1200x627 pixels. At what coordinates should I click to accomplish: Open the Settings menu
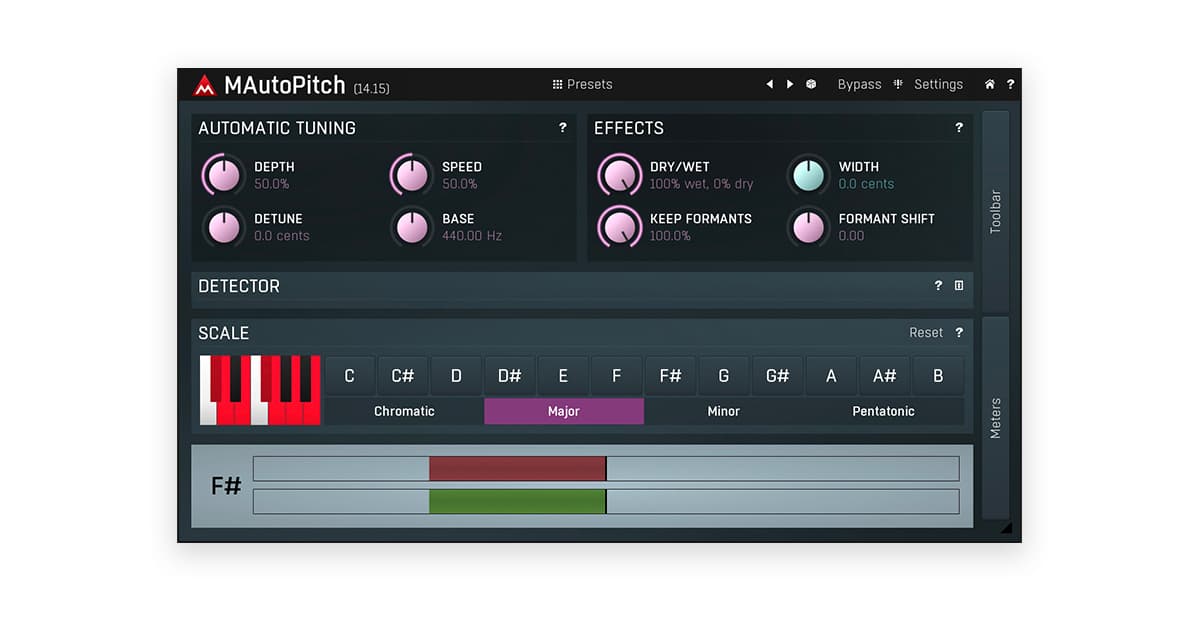tap(938, 84)
